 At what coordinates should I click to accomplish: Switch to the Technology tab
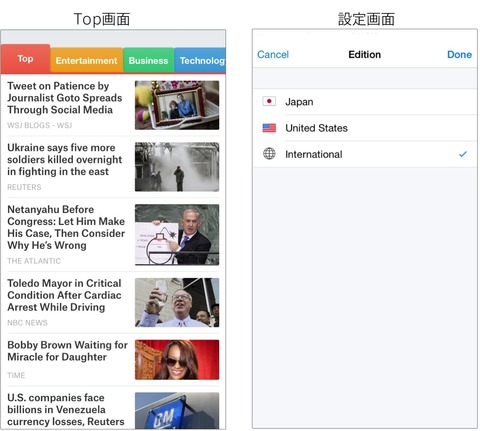click(200, 61)
